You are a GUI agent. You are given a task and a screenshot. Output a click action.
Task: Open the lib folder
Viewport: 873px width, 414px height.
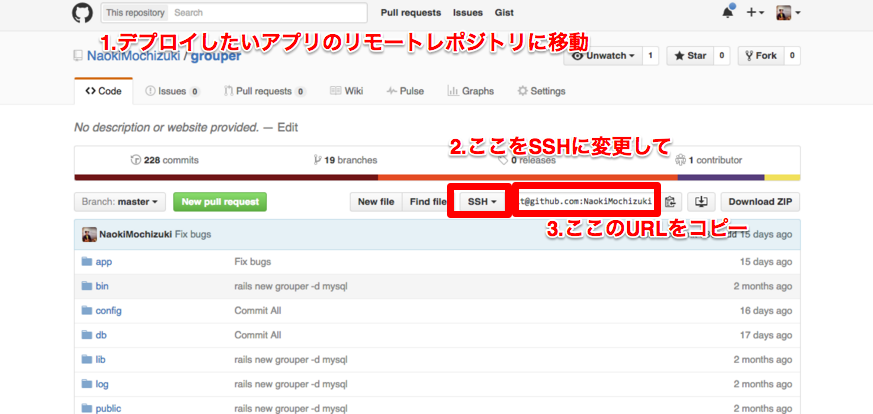(101, 359)
